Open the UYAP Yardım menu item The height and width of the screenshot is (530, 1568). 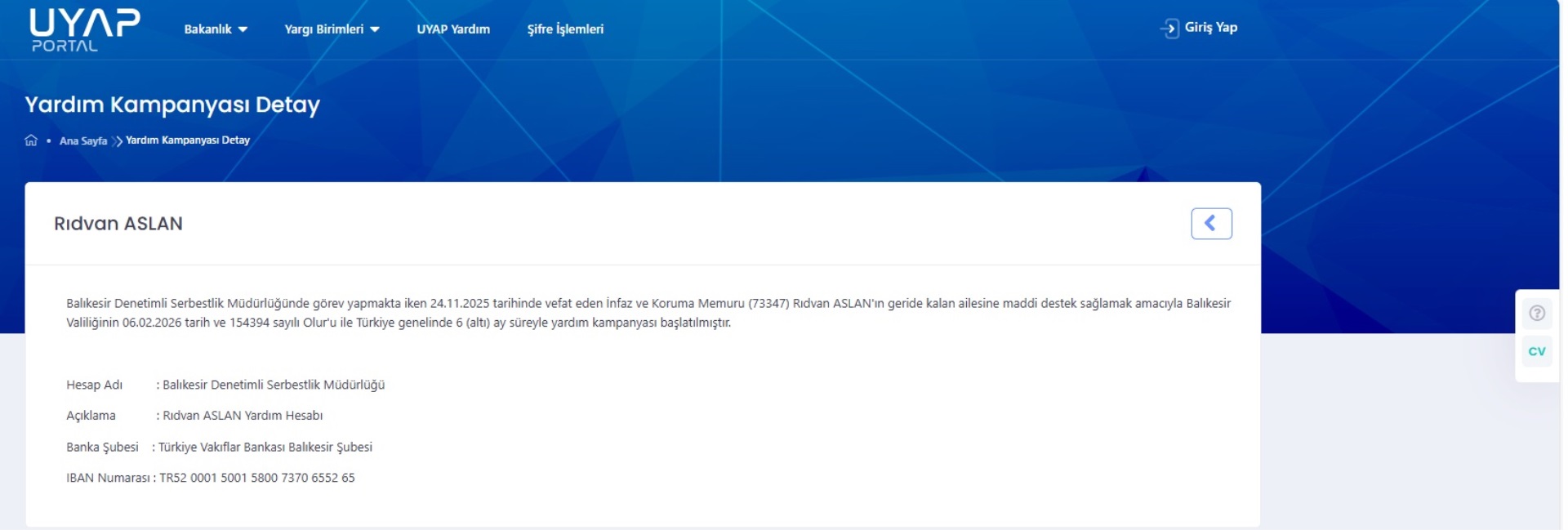453,29
